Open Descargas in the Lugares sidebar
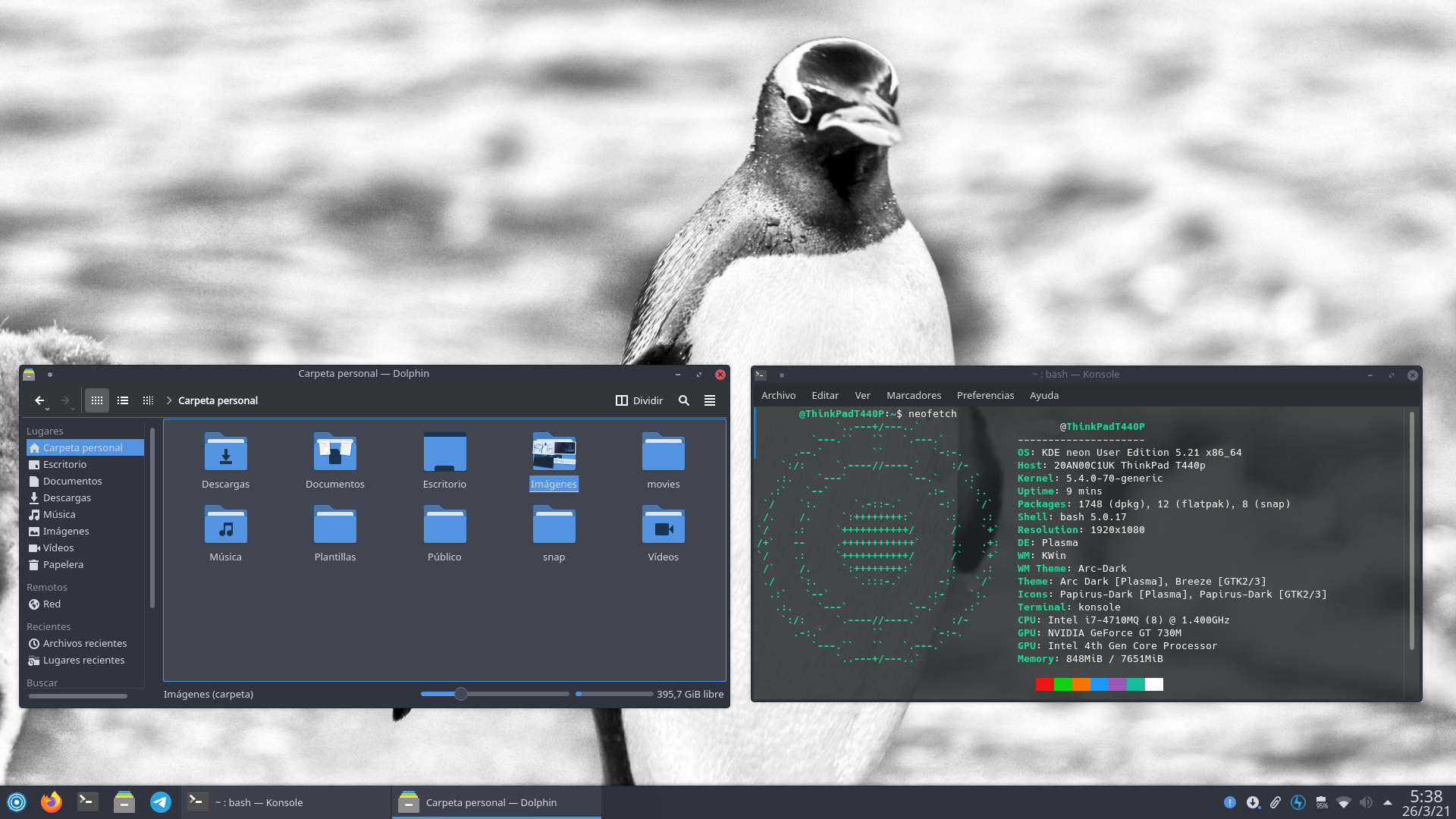The width and height of the screenshot is (1456, 819). coord(85,497)
